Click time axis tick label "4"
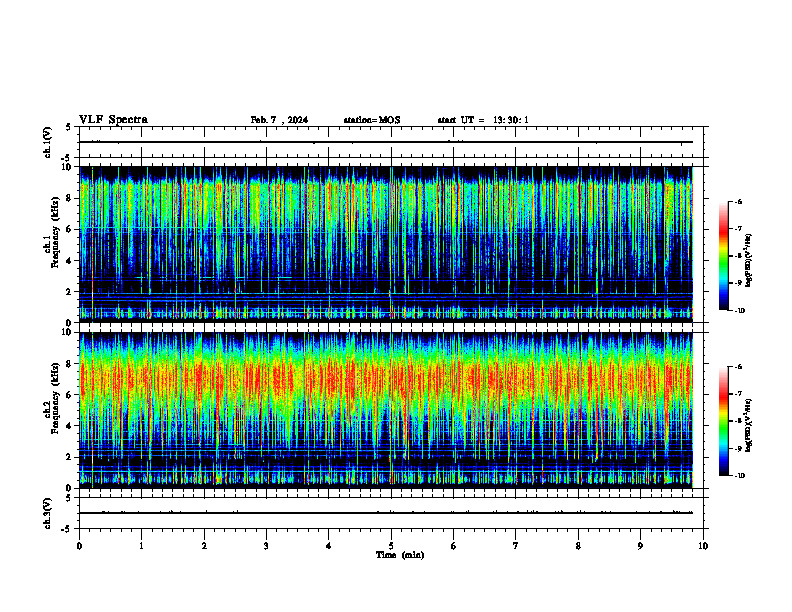 click(329, 546)
